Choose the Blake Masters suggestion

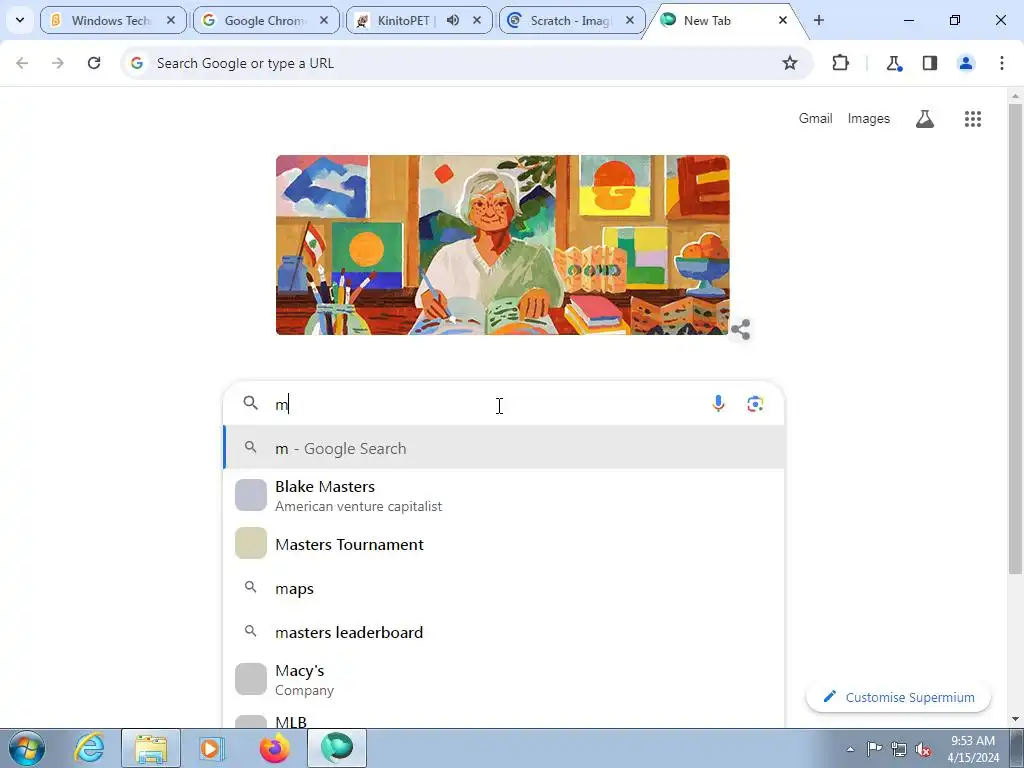coord(504,496)
